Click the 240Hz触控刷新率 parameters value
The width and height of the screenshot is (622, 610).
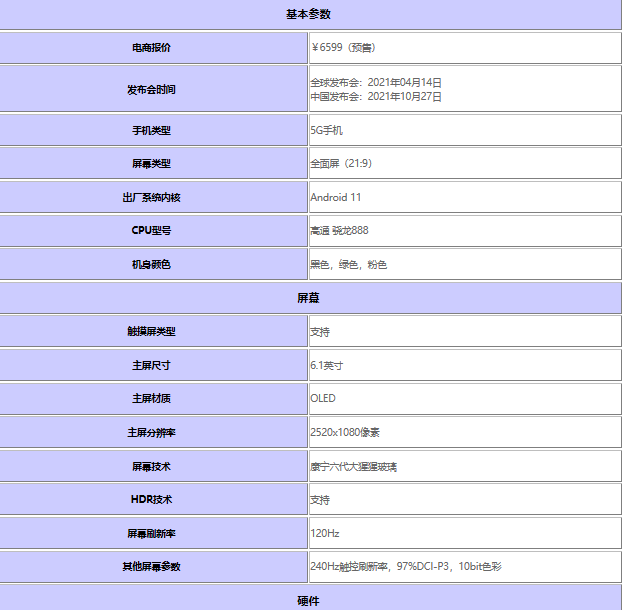(x=406, y=566)
